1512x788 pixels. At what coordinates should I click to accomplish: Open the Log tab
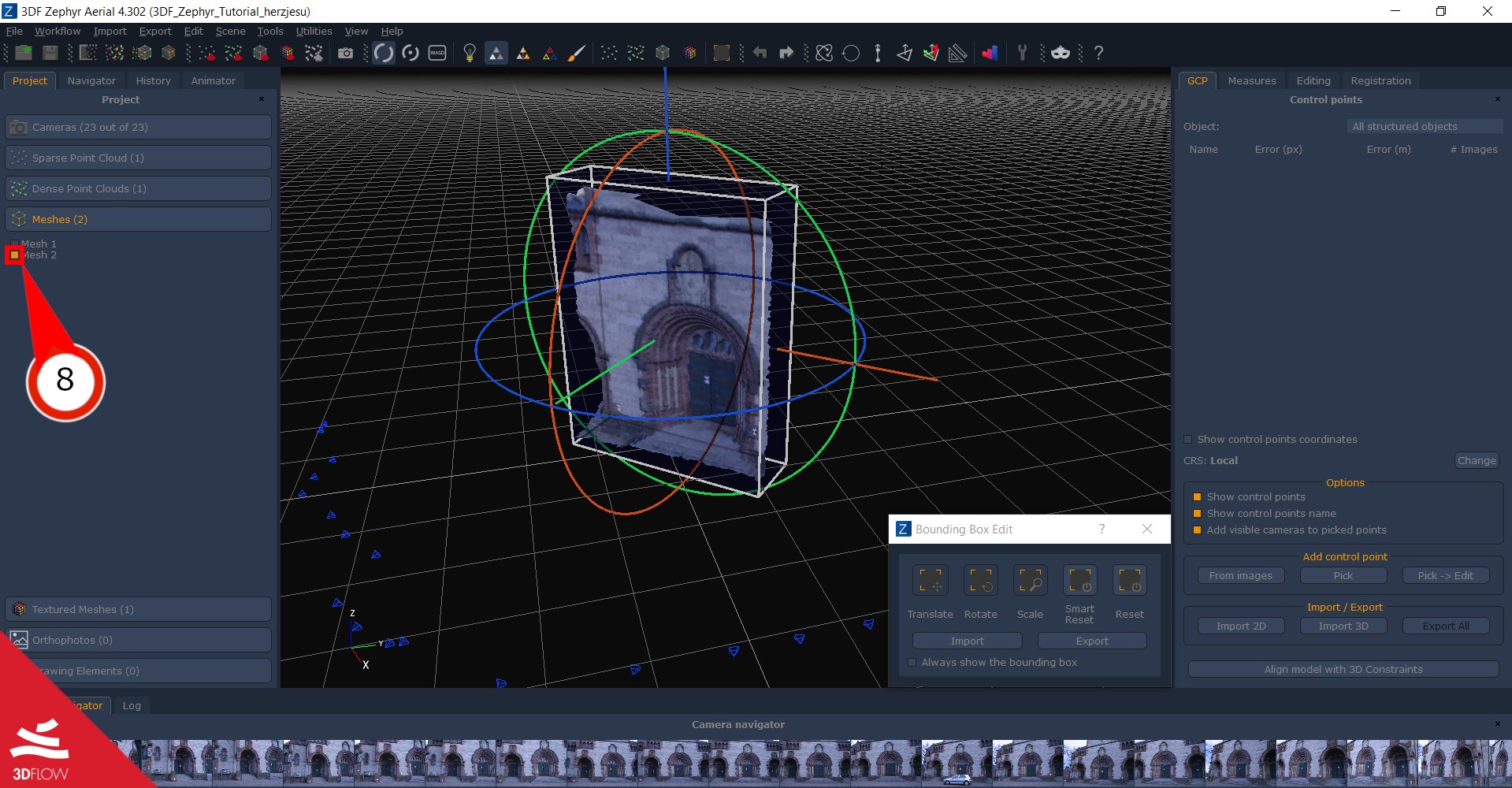[x=132, y=705]
